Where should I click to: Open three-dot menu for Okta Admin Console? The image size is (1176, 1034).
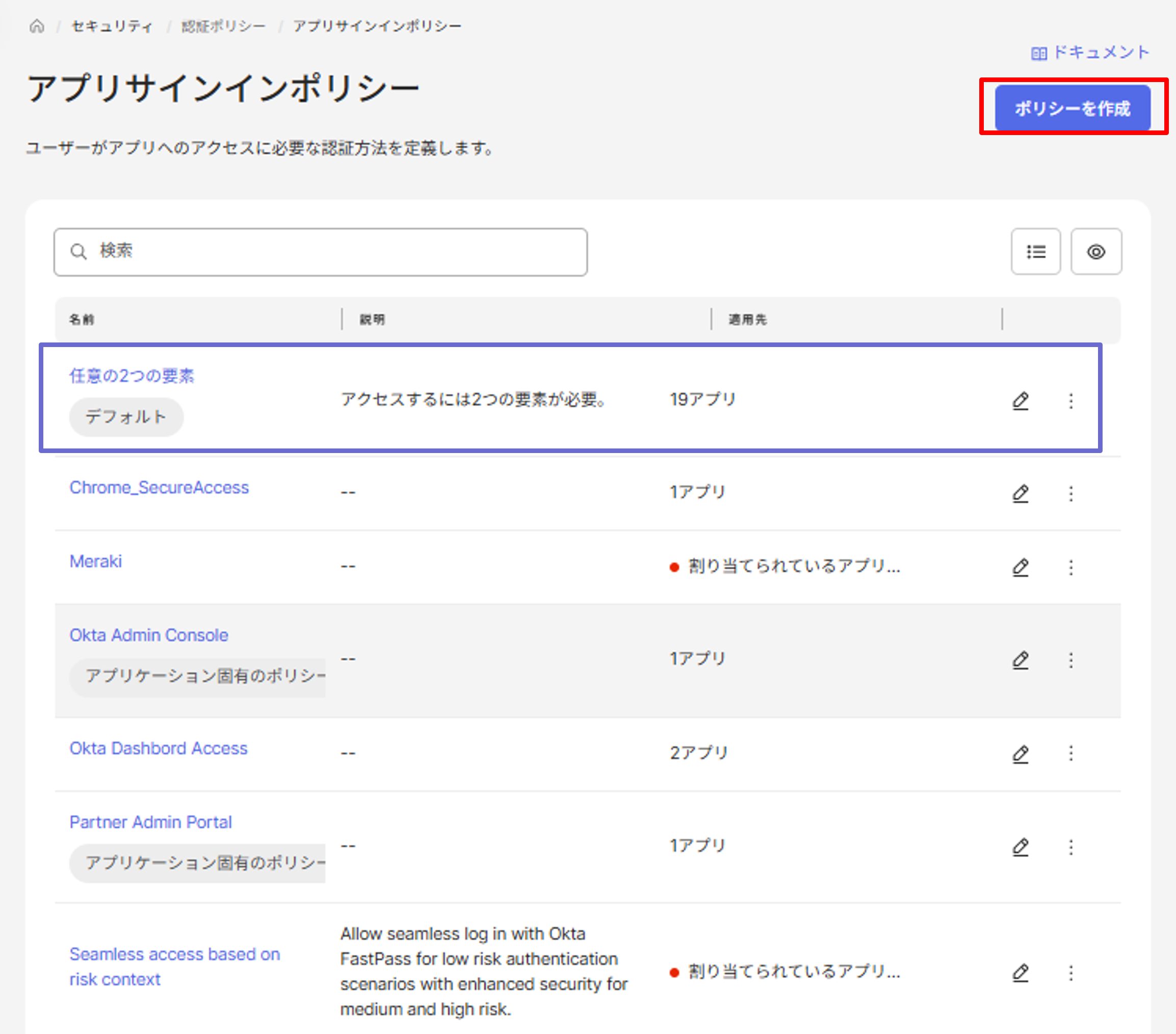pos(1070,659)
